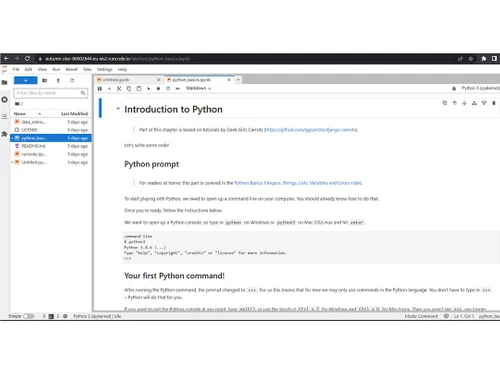Insert a cell above via the cell toolbar
500x375 pixels.
click(474, 103)
